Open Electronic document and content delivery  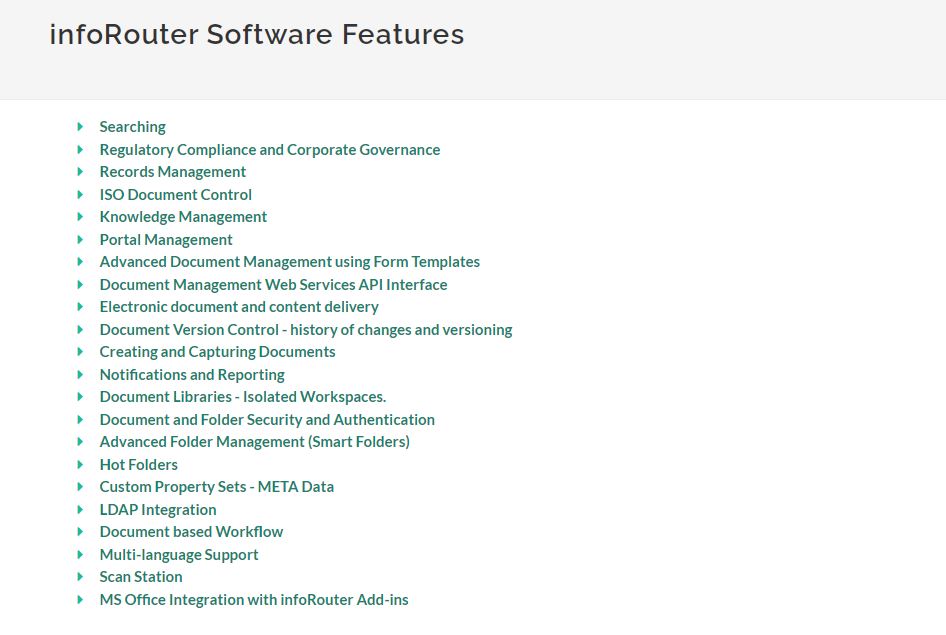(239, 306)
